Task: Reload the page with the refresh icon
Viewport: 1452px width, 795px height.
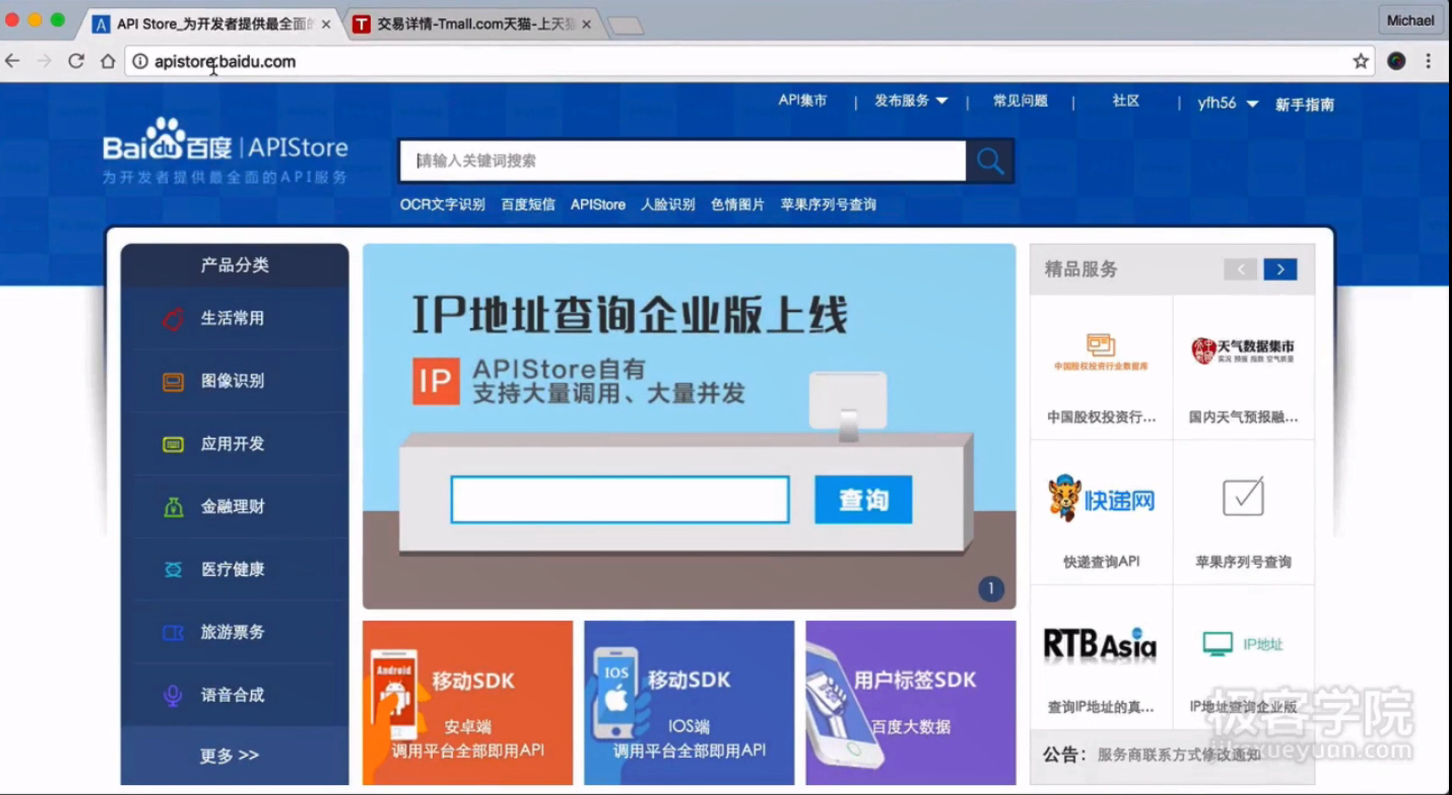Action: tap(76, 61)
